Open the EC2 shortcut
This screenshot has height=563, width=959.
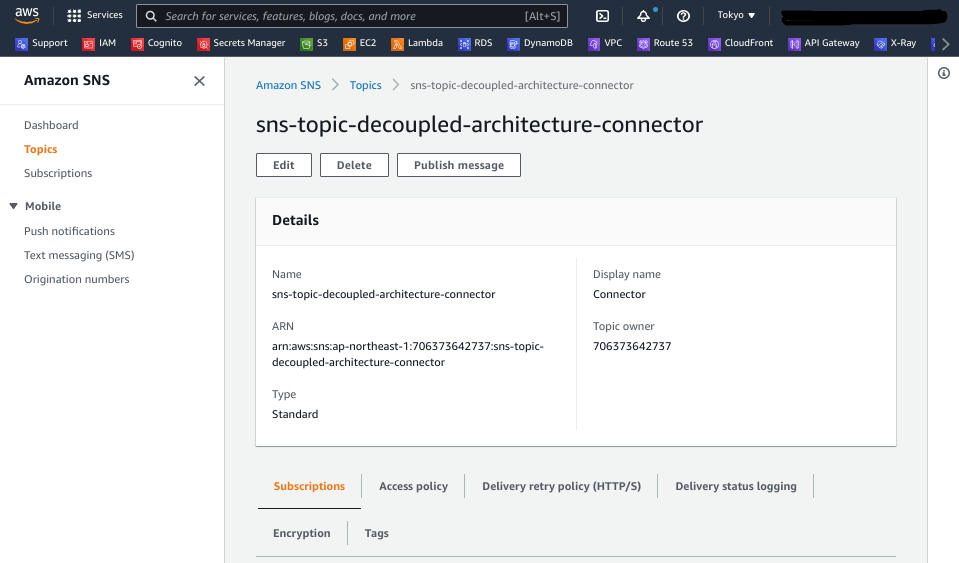[x=360, y=43]
